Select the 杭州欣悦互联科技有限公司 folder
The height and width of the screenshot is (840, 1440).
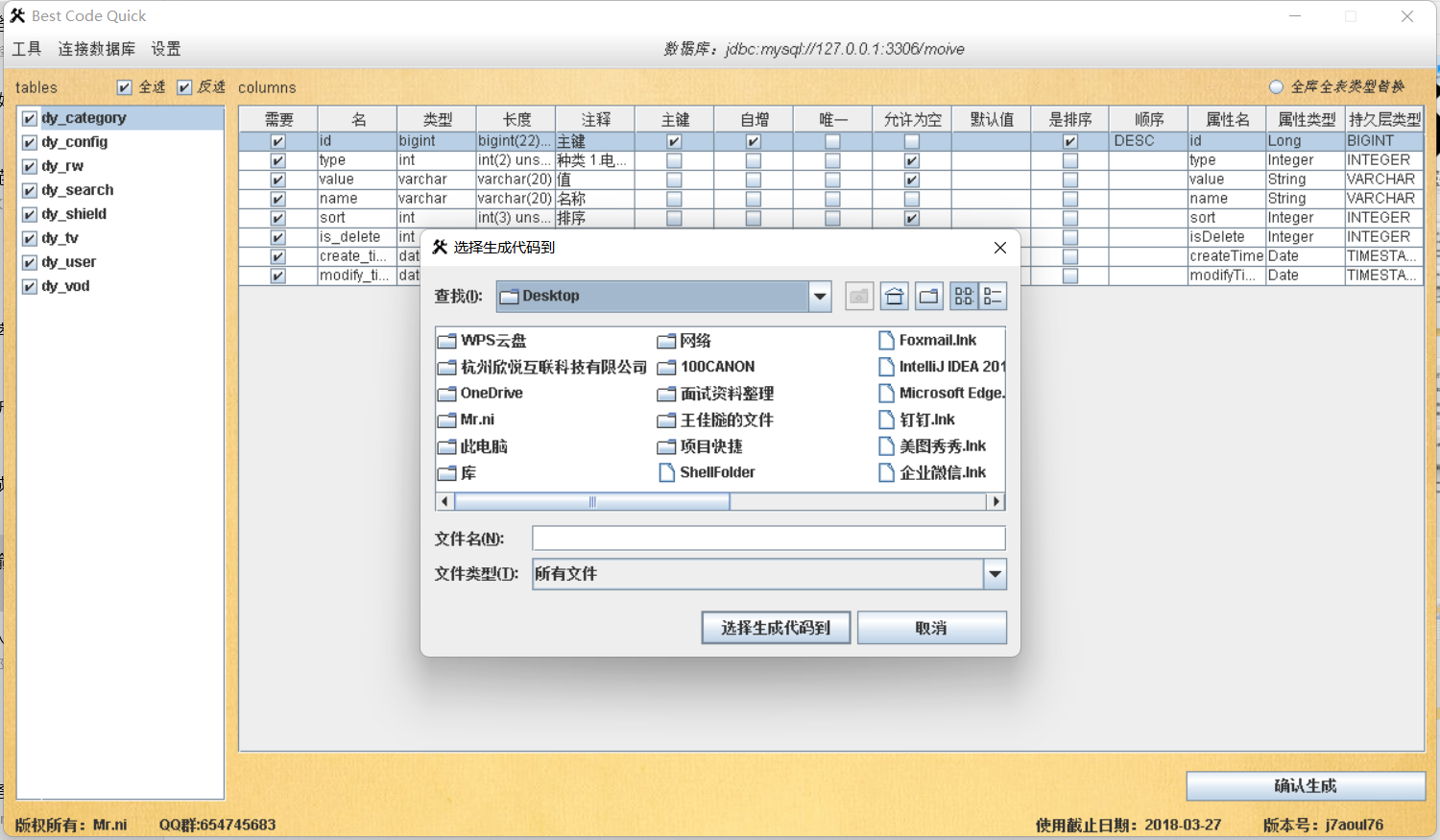click(542, 367)
